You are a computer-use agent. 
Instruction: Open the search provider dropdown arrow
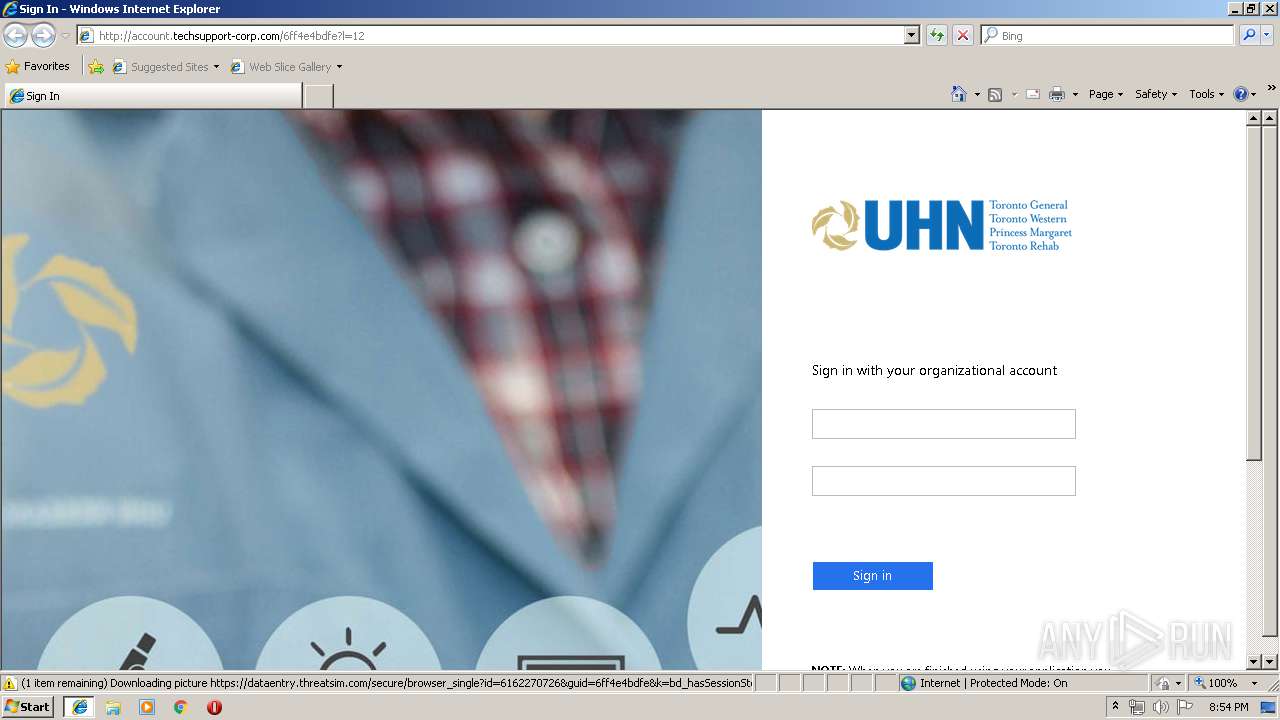click(x=1267, y=35)
